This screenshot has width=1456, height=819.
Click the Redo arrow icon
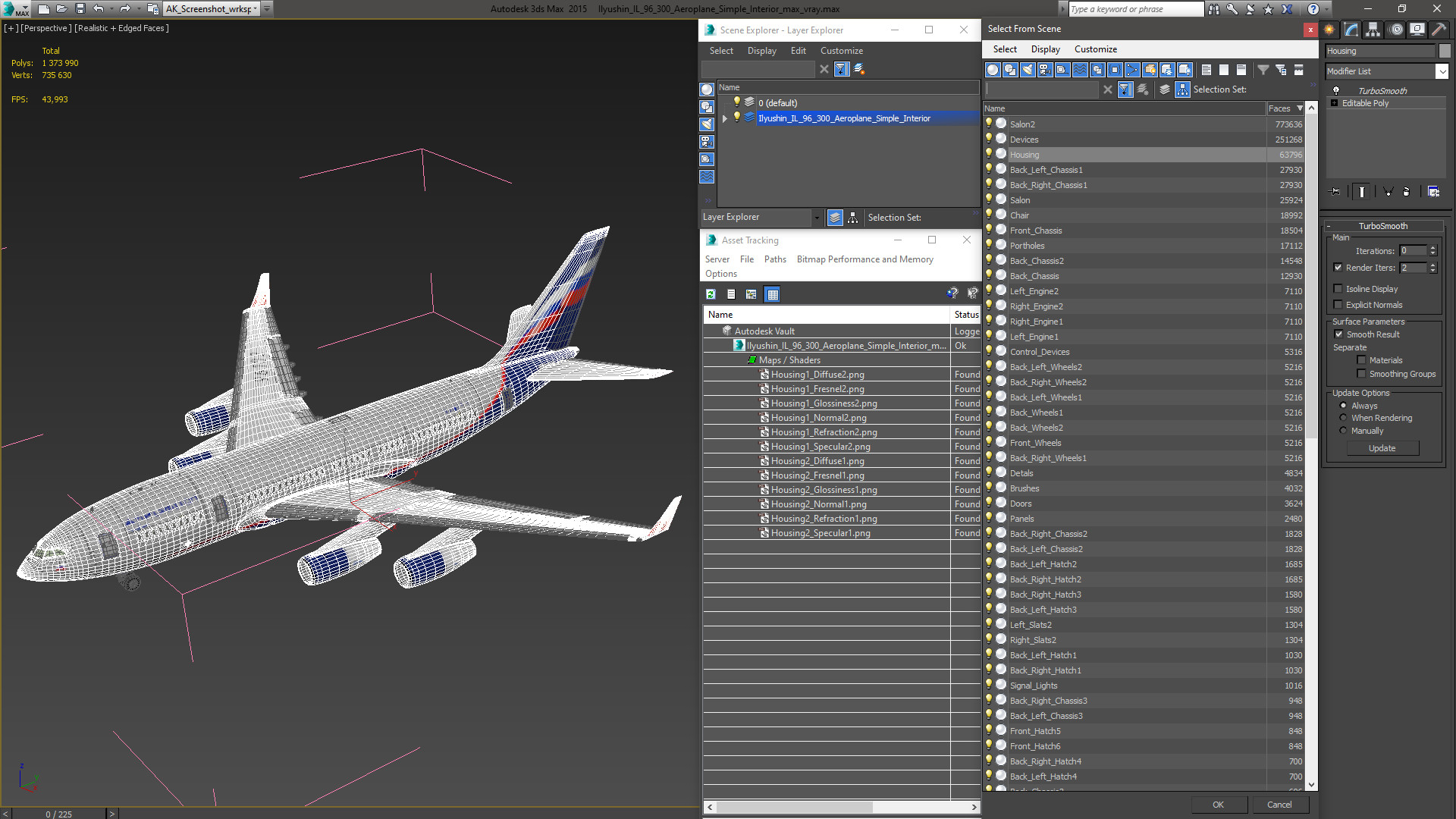pyautogui.click(x=125, y=9)
